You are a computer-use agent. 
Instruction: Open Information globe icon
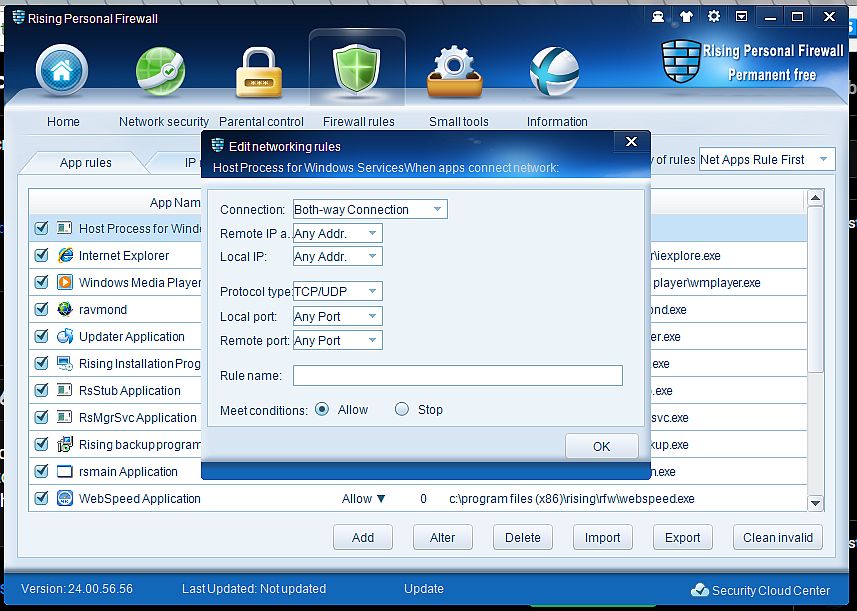point(554,72)
